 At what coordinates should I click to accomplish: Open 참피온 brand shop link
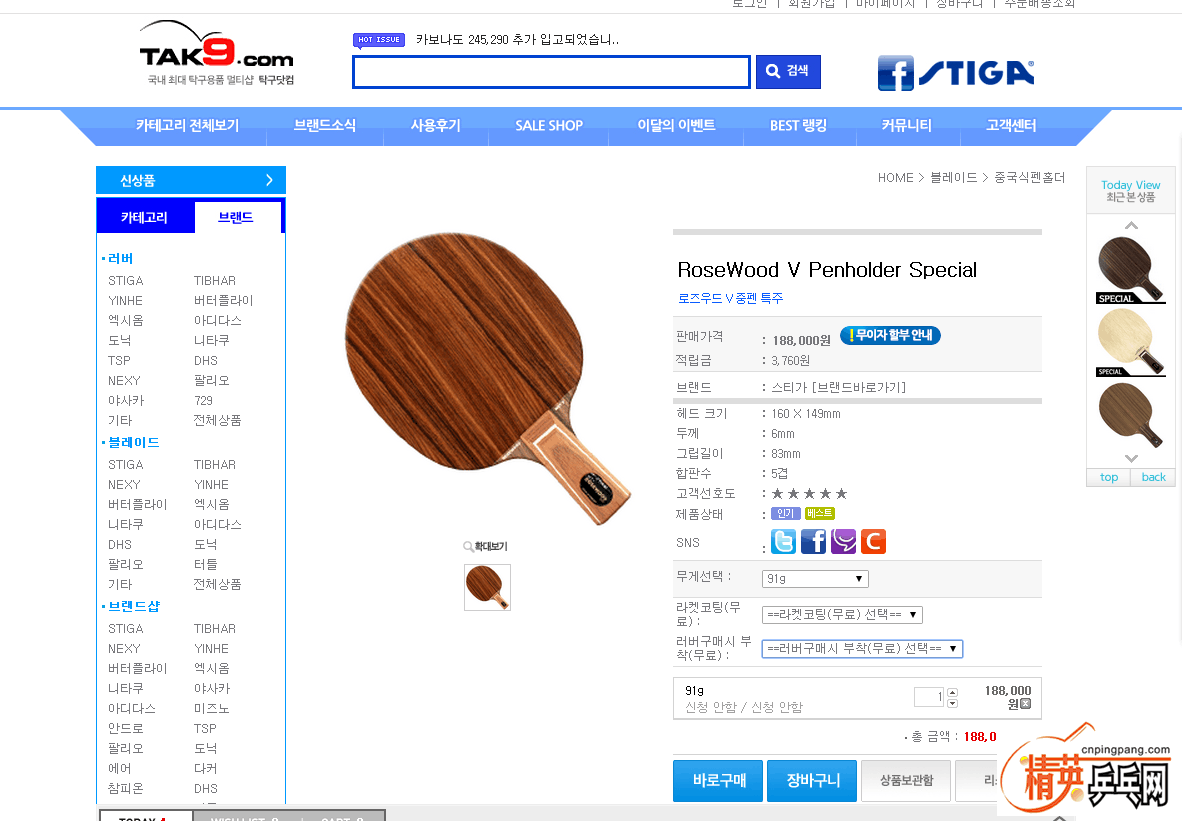click(125, 788)
